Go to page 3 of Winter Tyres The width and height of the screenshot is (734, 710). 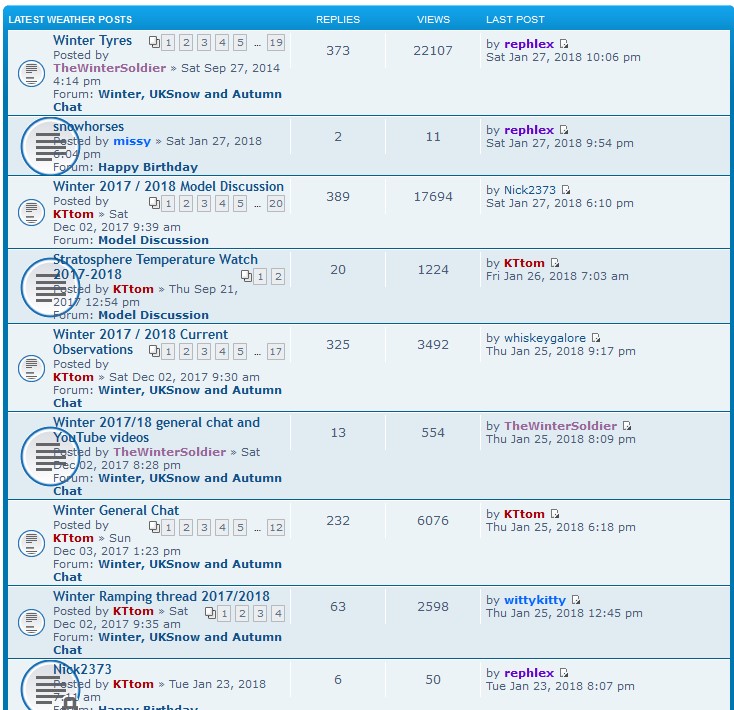pos(204,43)
